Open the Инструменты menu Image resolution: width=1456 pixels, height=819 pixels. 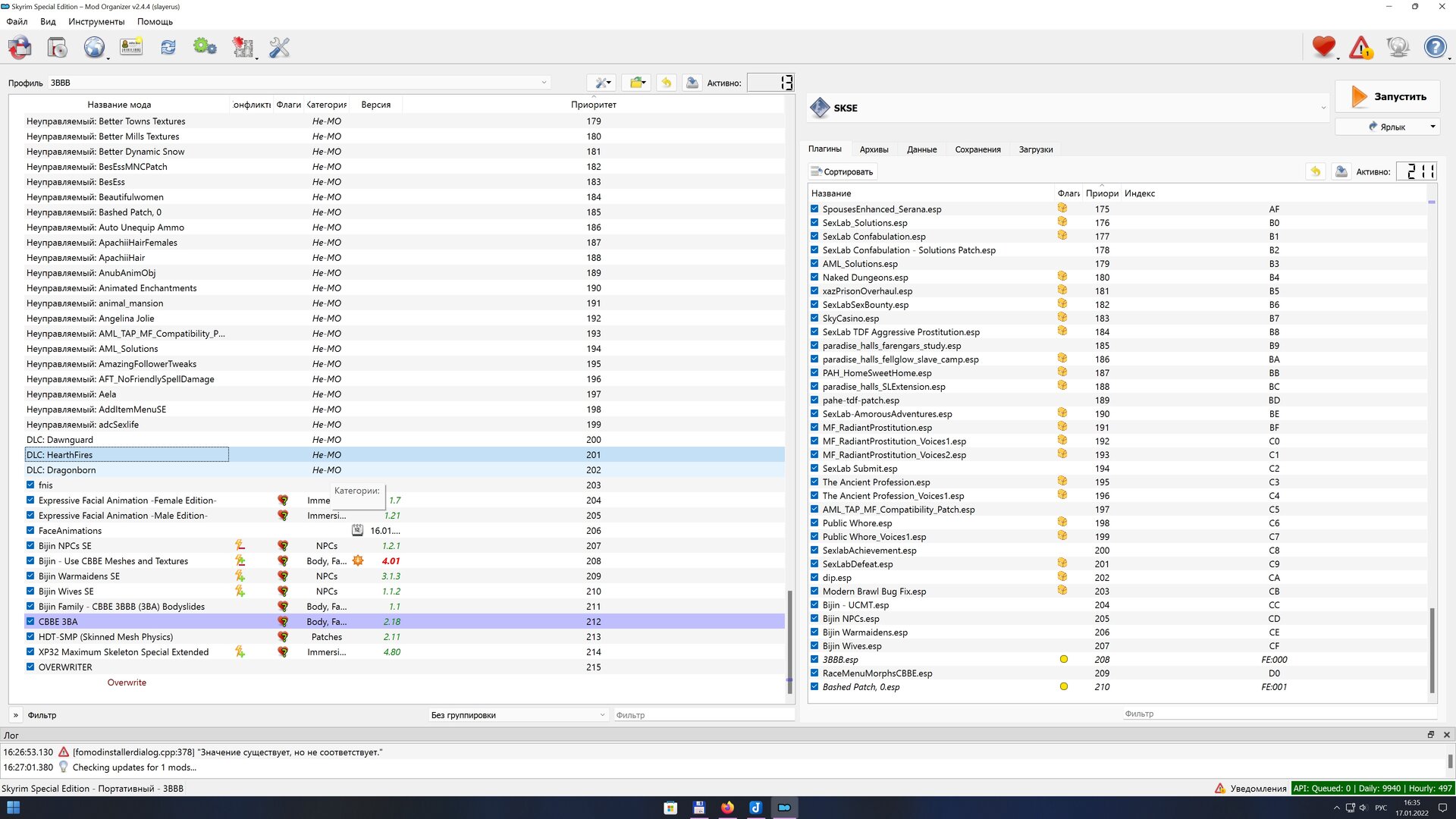point(96,21)
